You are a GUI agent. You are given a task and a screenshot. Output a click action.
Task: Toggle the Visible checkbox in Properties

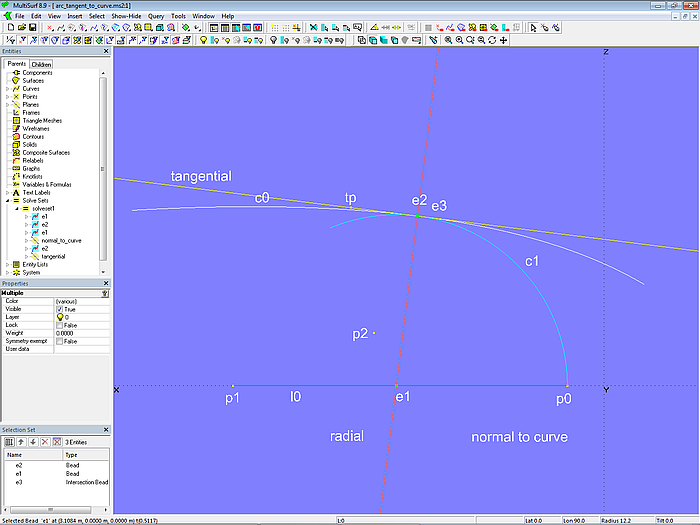click(x=60, y=309)
